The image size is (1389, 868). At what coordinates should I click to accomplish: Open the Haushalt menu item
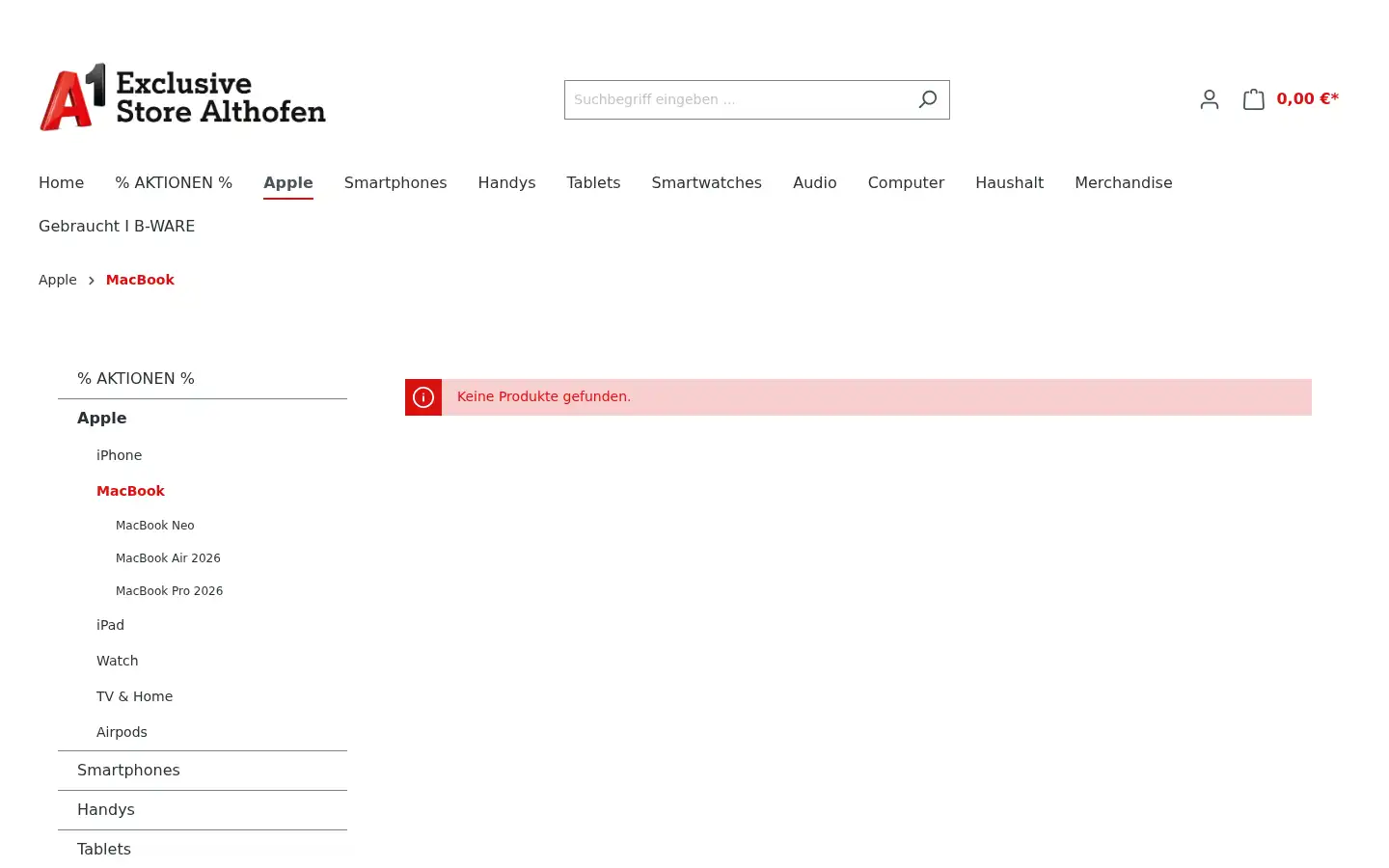click(1009, 182)
